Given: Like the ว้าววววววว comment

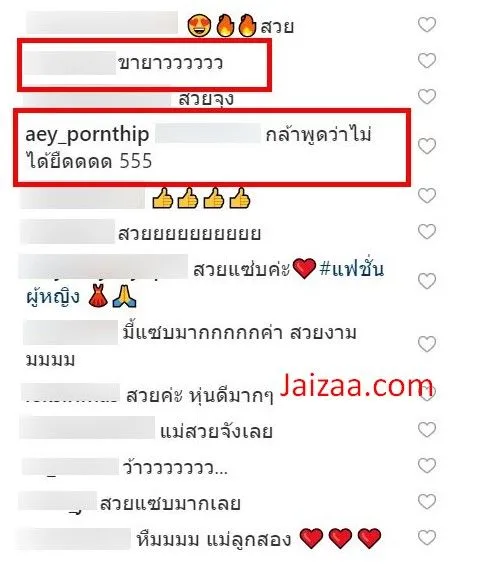Looking at the screenshot, I should click(x=427, y=466).
